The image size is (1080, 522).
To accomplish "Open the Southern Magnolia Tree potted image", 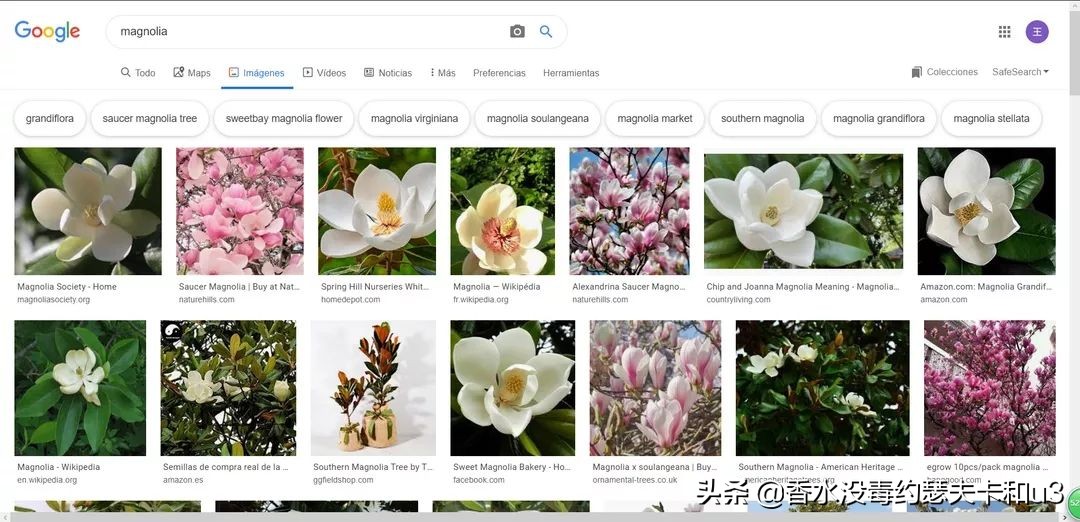I will [373, 388].
